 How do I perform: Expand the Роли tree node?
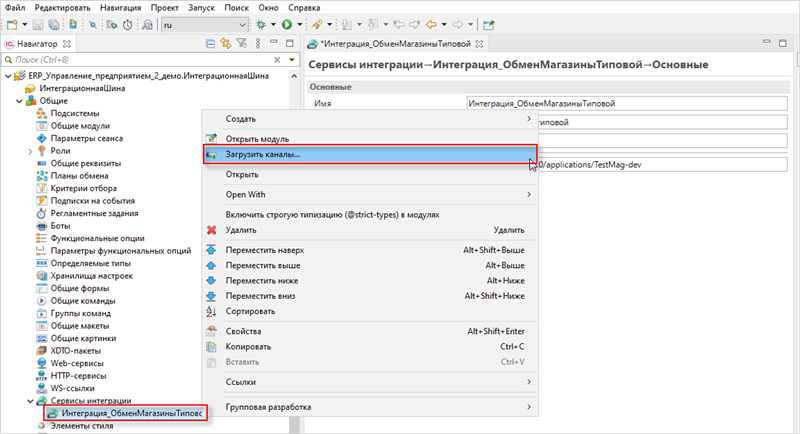(31, 151)
